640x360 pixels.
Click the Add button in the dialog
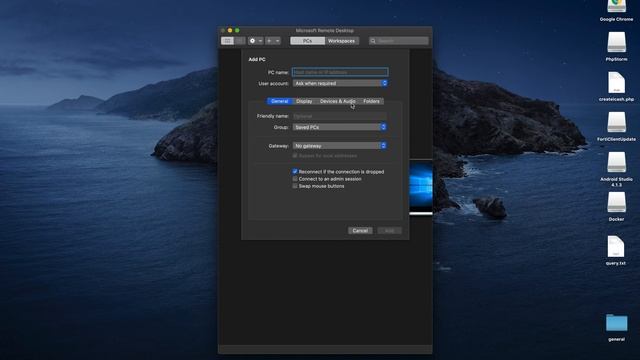389,231
